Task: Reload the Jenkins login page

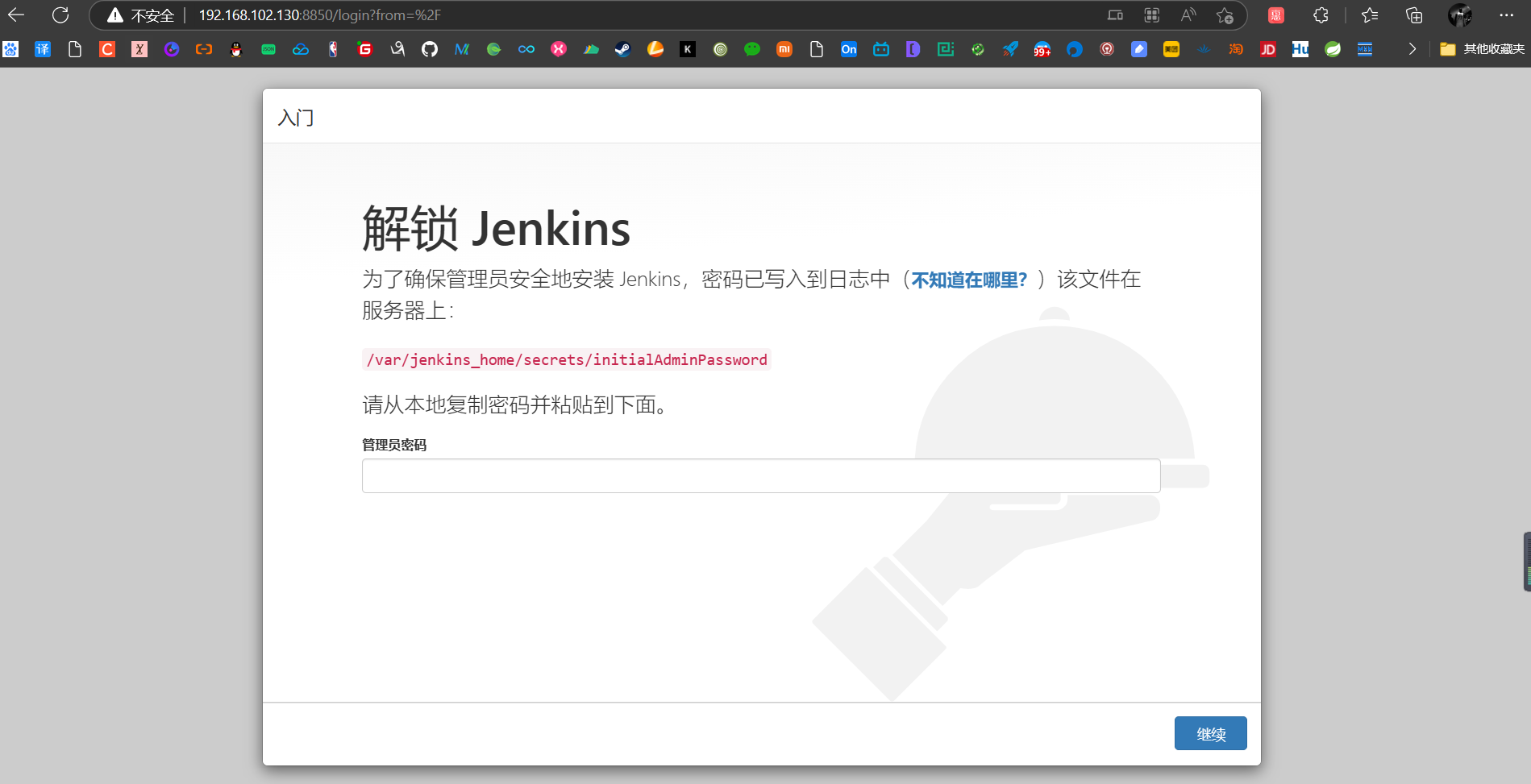Action: point(60,15)
